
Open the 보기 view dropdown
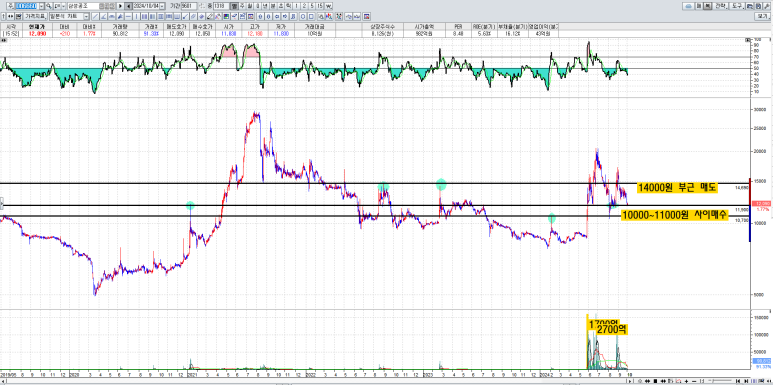point(763,16)
